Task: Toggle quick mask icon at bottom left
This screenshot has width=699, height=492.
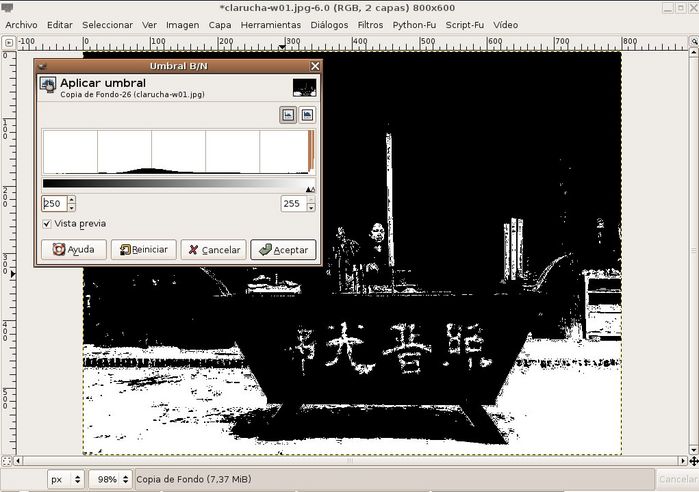Action: [x=6, y=461]
